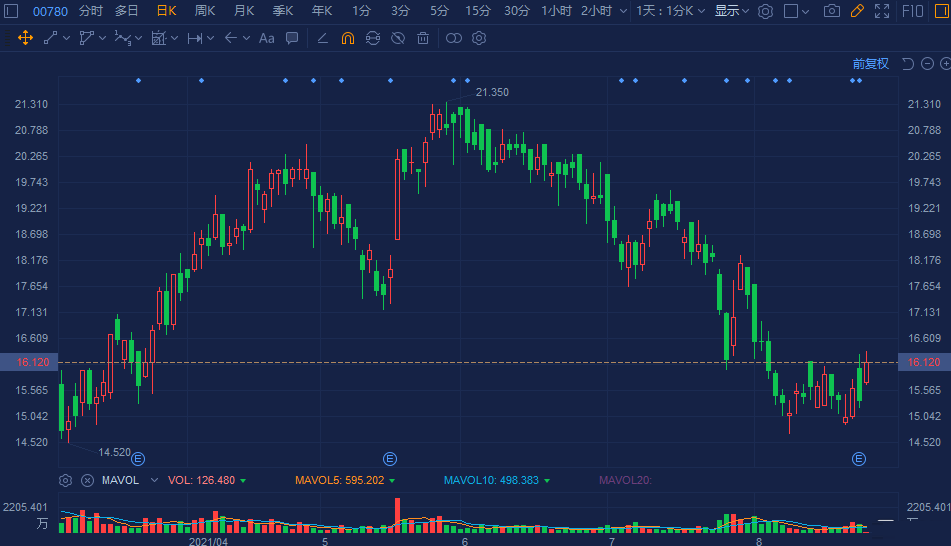Zoom out chart with minus icon
The image size is (951, 546).
pos(927,64)
